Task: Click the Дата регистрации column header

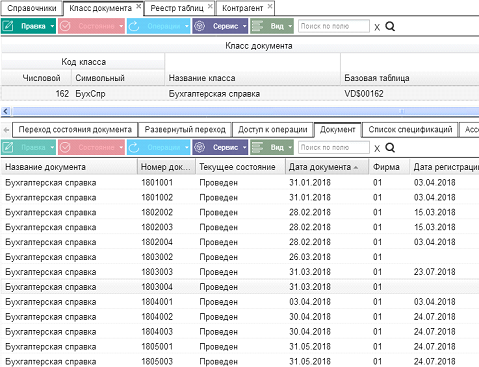Action: 445,167
